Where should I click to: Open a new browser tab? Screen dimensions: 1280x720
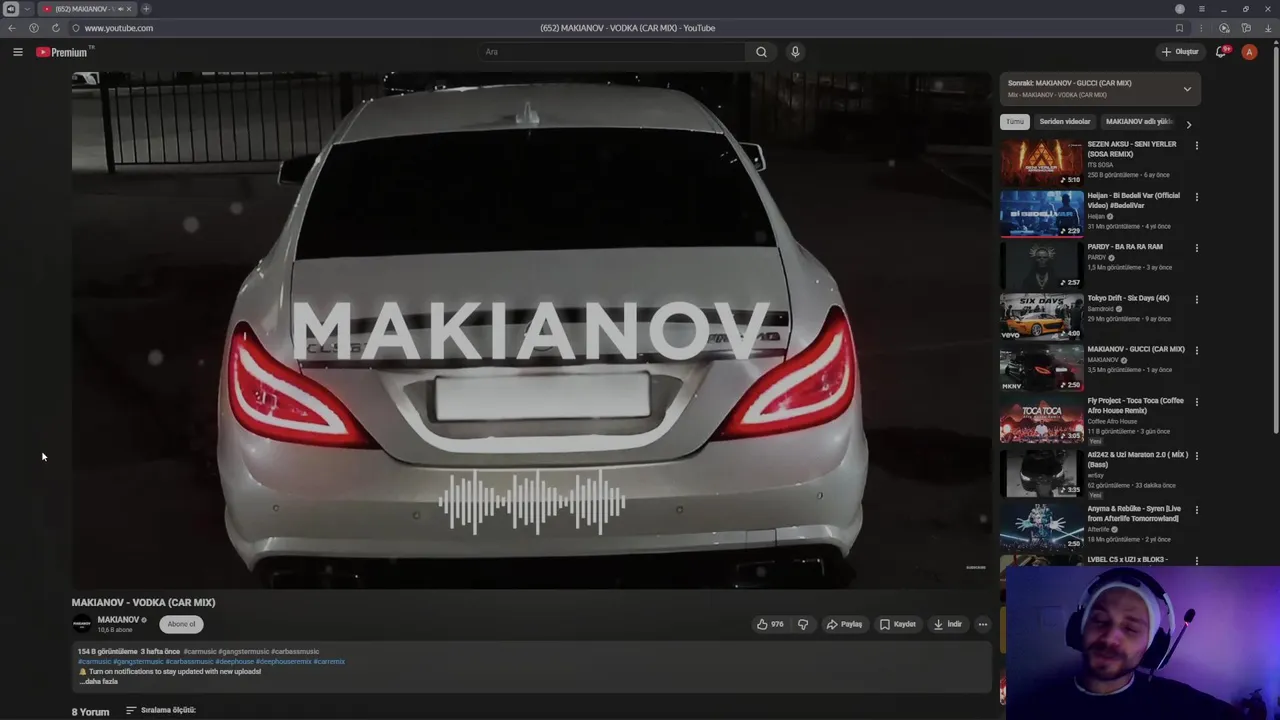146,9
